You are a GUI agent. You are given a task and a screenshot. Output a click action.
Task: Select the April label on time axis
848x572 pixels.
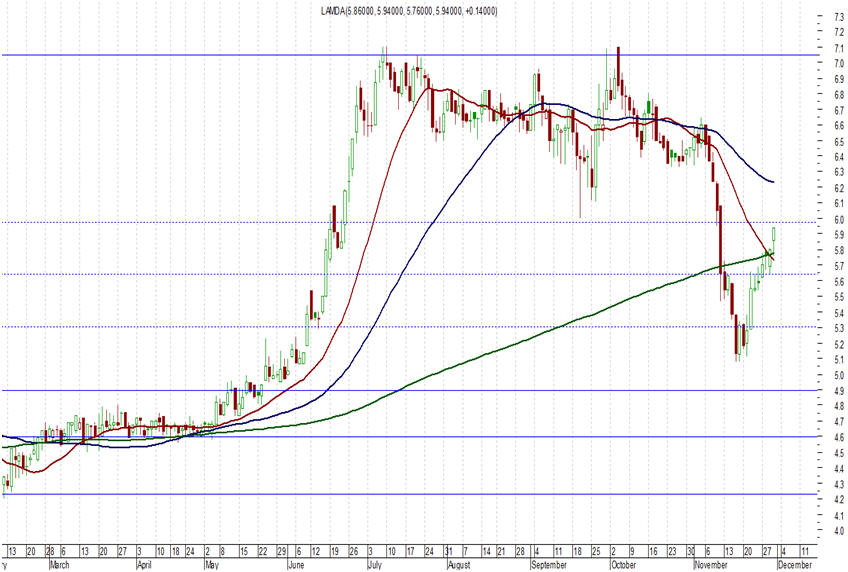[x=144, y=565]
